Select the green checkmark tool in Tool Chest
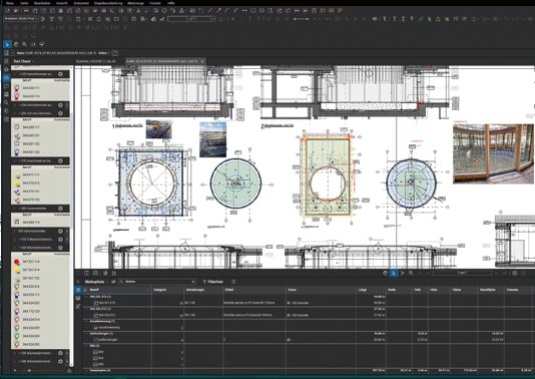 tap(17, 135)
